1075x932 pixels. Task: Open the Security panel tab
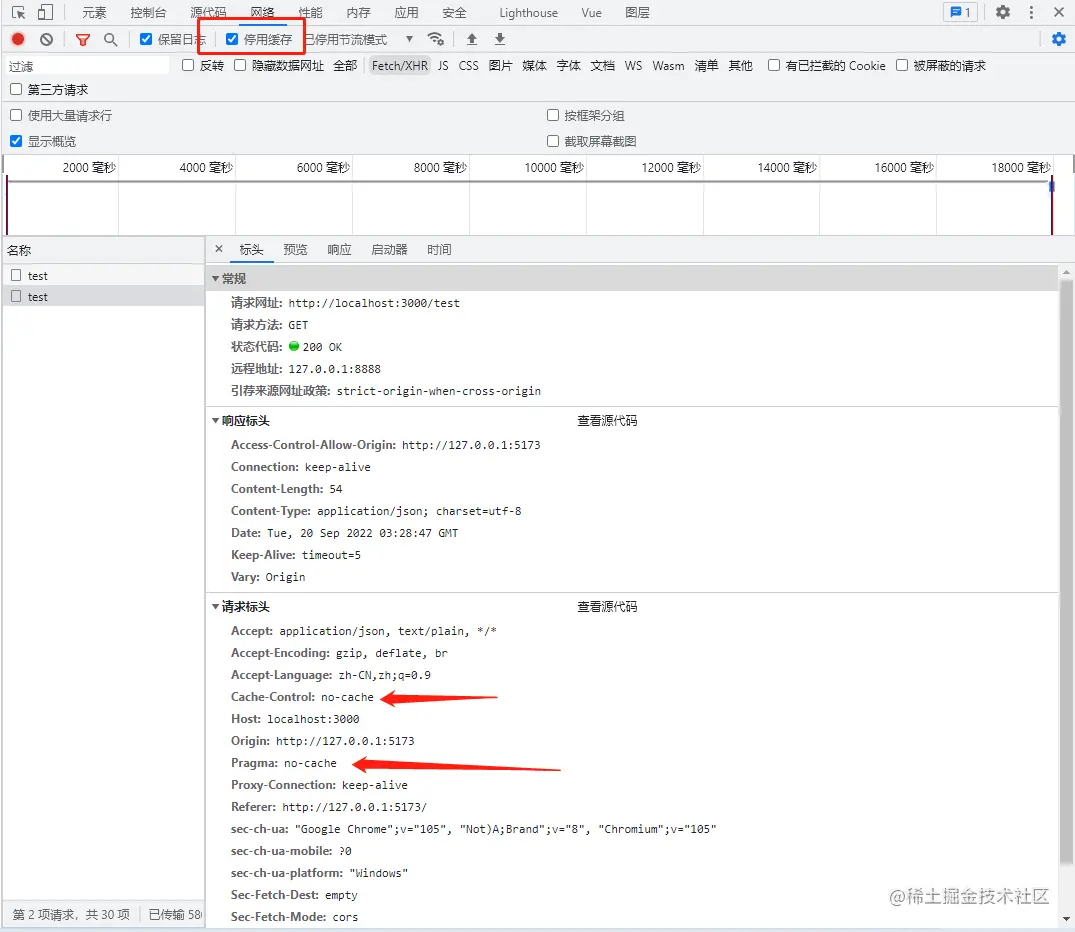click(454, 12)
